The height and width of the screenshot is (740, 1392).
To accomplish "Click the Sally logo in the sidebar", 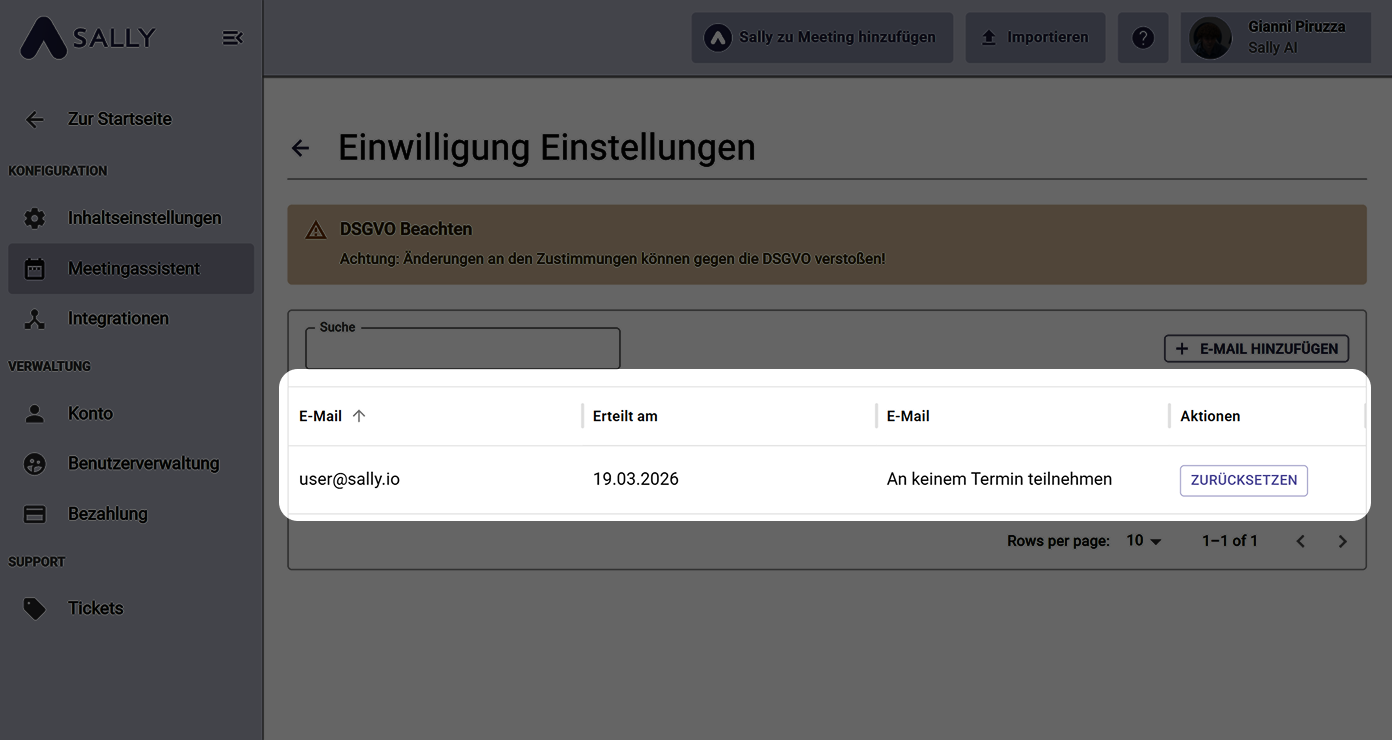I will (88, 38).
